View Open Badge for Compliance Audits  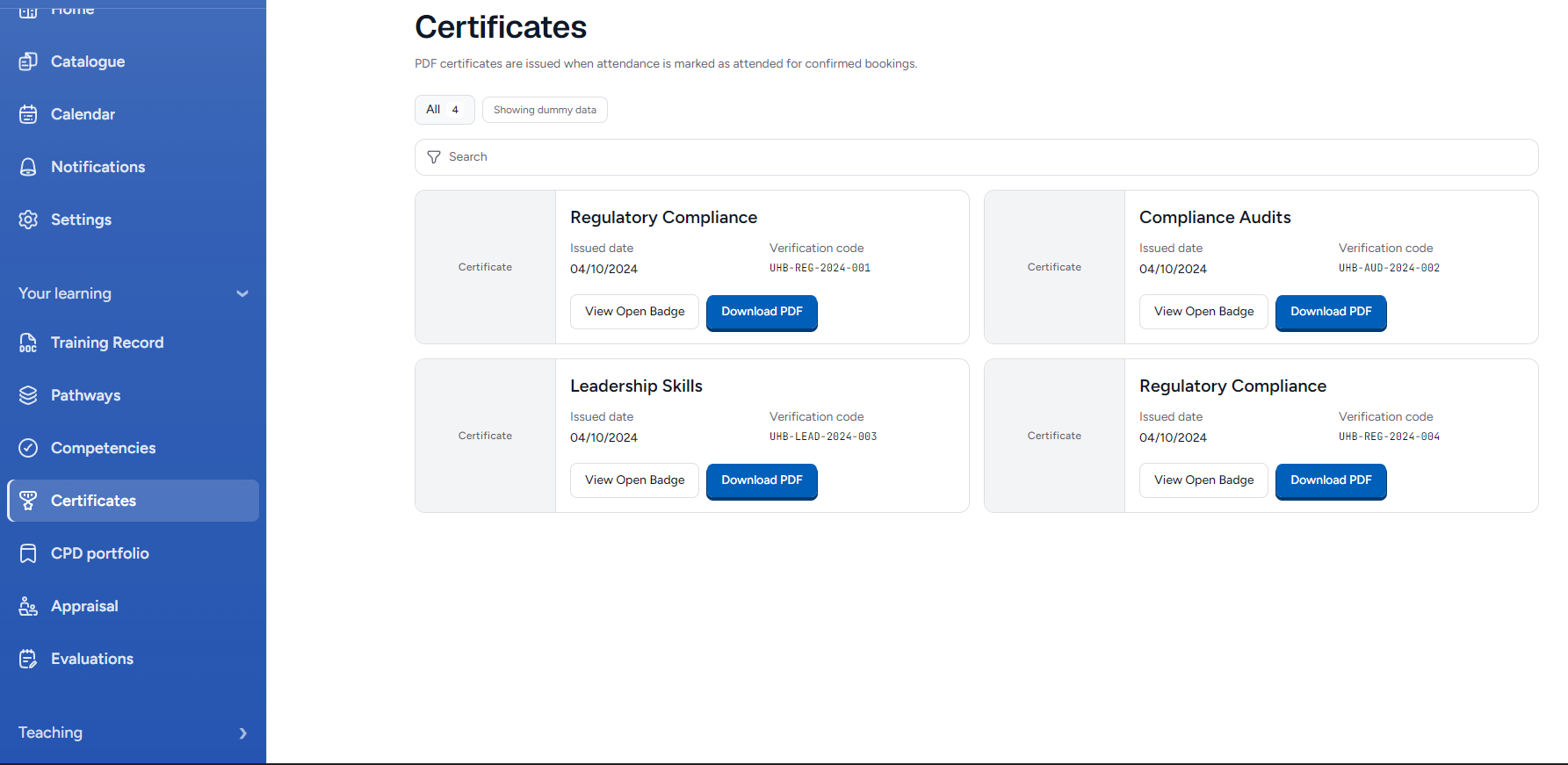1203,312
